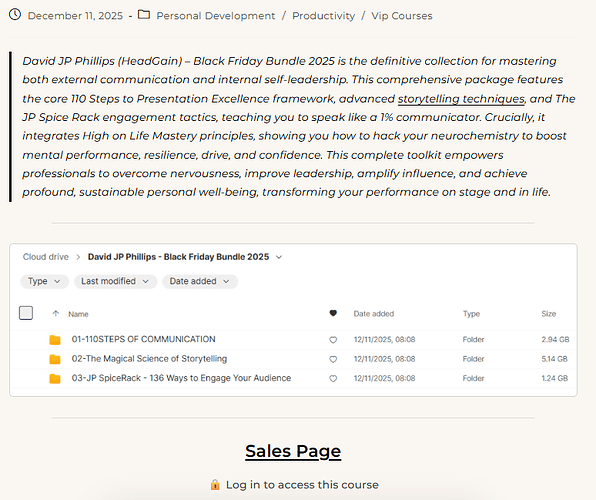The height and width of the screenshot is (500, 596).
Task: Open 02-The Magical Science of Storytelling folder
Action: (x=149, y=359)
